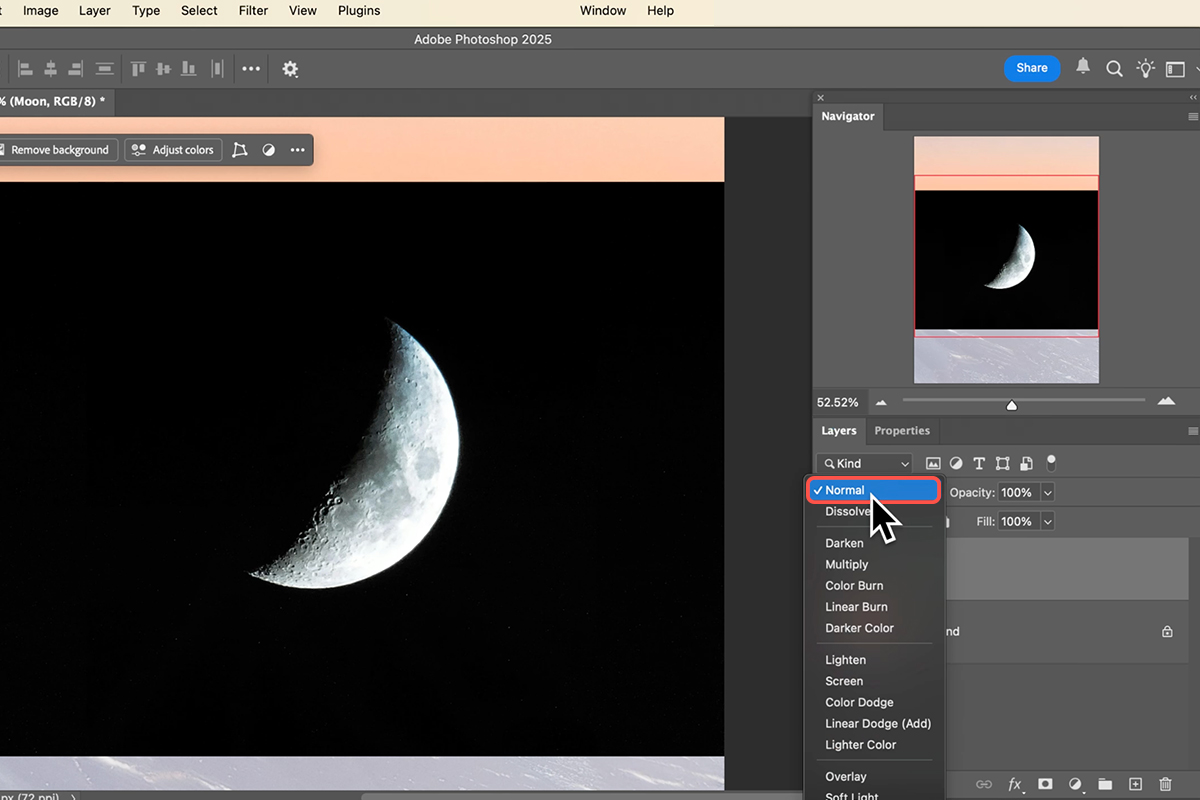The image size is (1200, 800).
Task: Open the search magnifier icon
Action: point(1114,68)
